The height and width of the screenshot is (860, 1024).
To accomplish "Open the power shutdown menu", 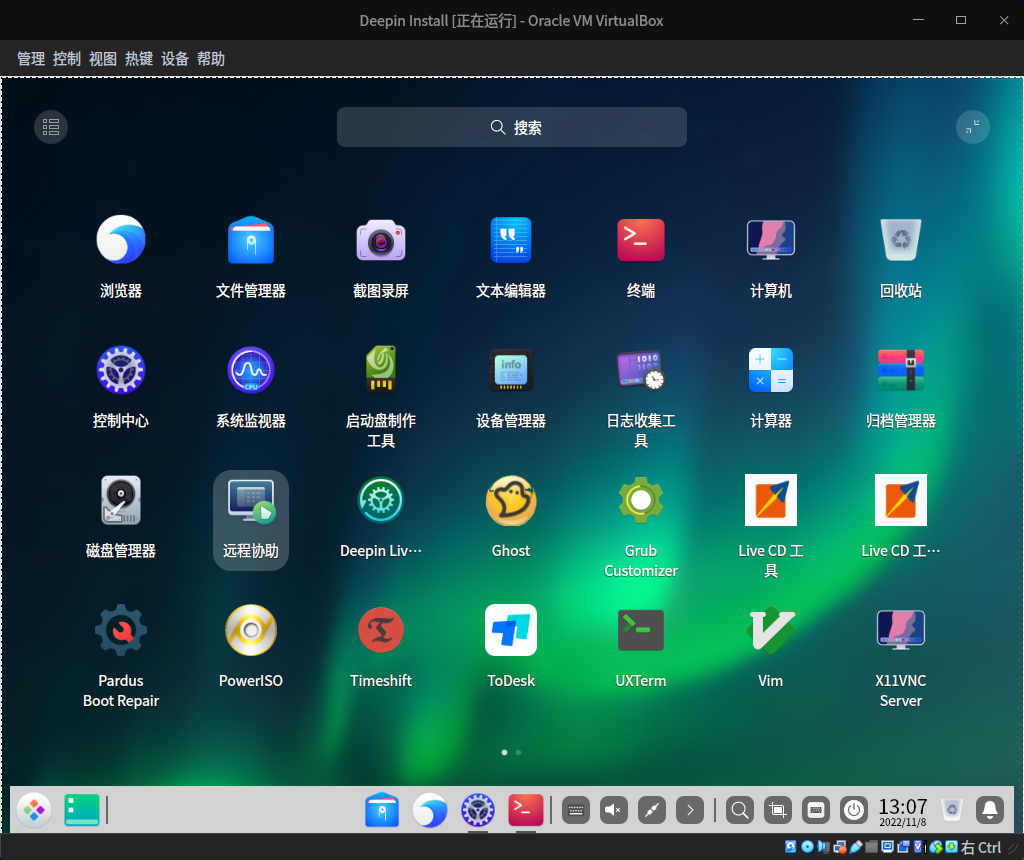I will click(x=854, y=810).
